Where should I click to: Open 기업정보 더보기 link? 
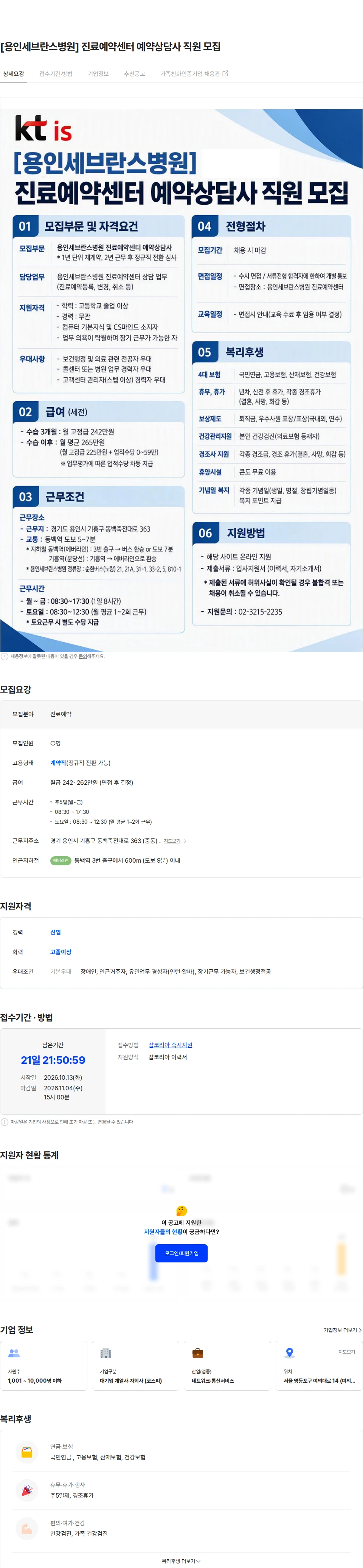342,1330
